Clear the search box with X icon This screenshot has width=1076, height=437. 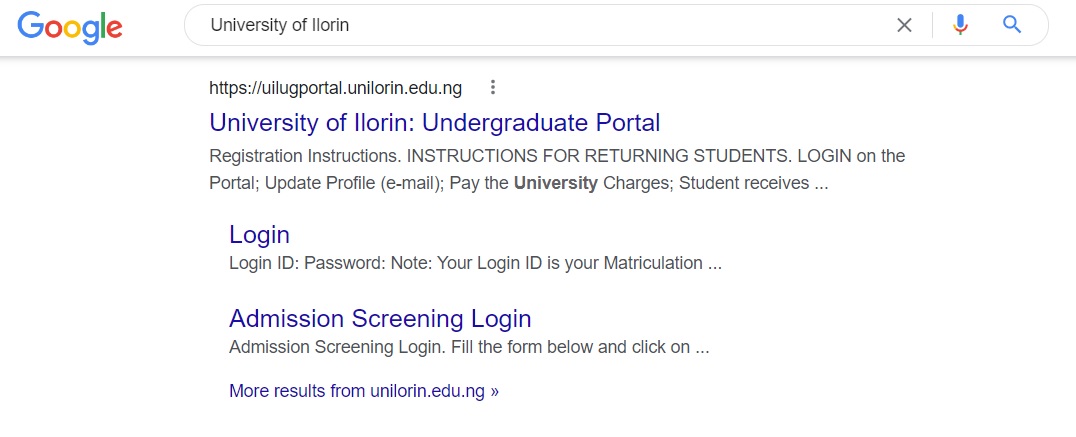point(904,25)
